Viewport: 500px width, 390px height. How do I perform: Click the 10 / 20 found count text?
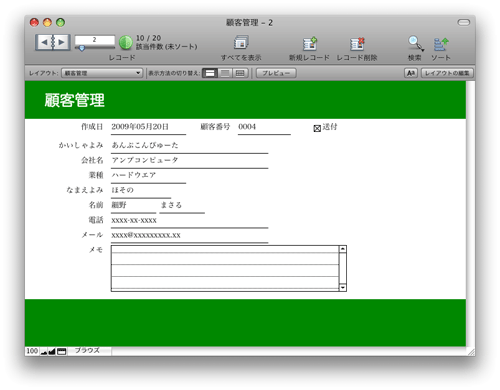coord(148,38)
